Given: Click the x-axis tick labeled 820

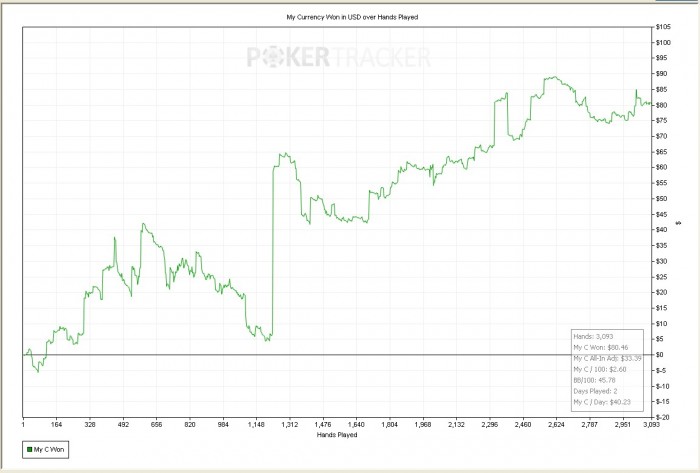Looking at the screenshot, I should (x=190, y=424).
